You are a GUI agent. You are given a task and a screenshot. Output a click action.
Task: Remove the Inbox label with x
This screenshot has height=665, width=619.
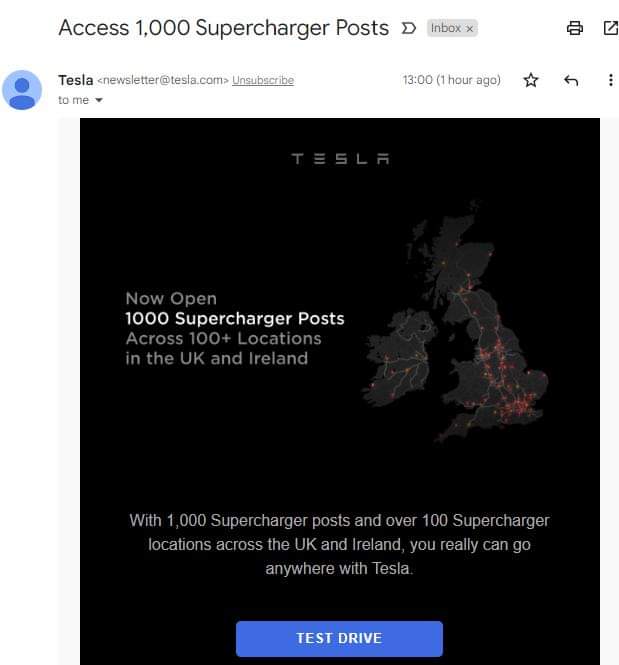tap(470, 29)
